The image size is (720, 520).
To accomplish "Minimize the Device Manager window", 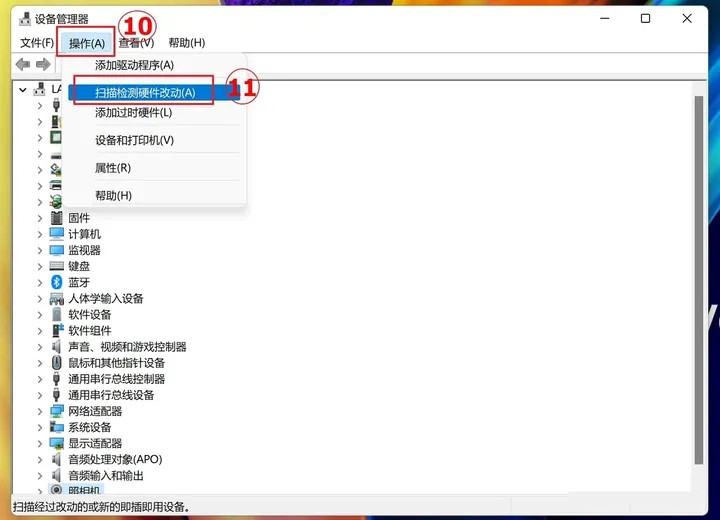I will coord(605,18).
